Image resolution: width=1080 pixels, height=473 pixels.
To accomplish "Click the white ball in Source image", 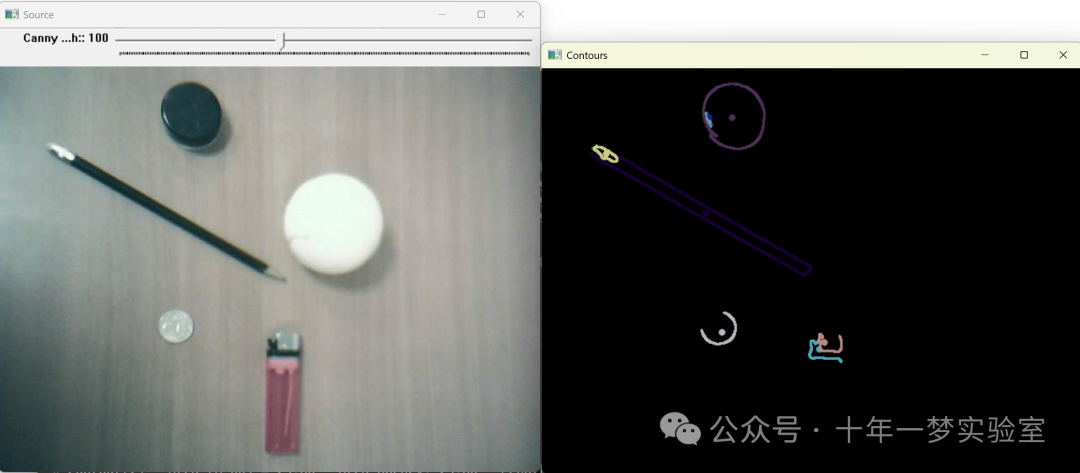I will point(333,224).
